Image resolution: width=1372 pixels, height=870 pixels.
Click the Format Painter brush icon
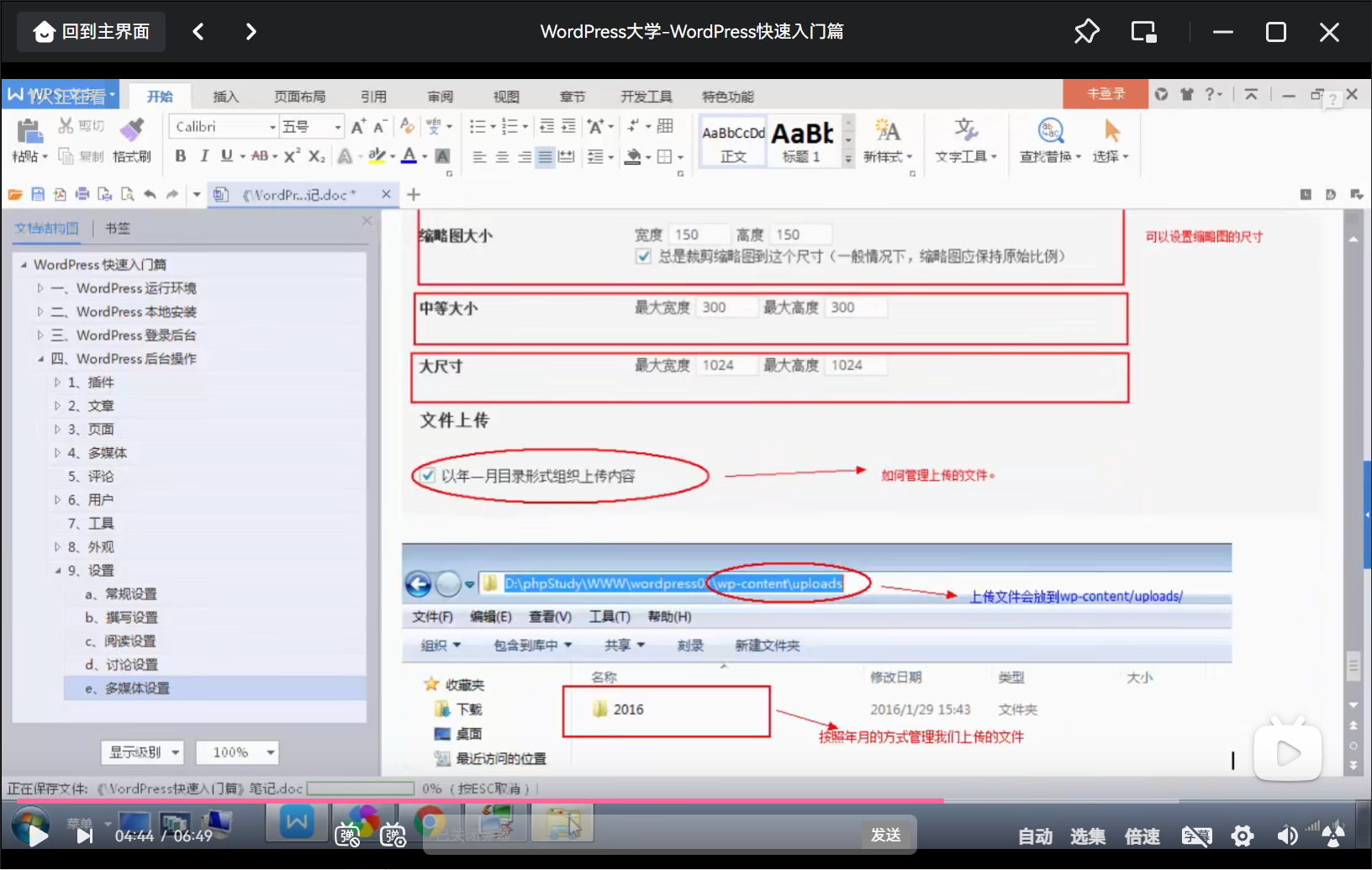tap(131, 130)
